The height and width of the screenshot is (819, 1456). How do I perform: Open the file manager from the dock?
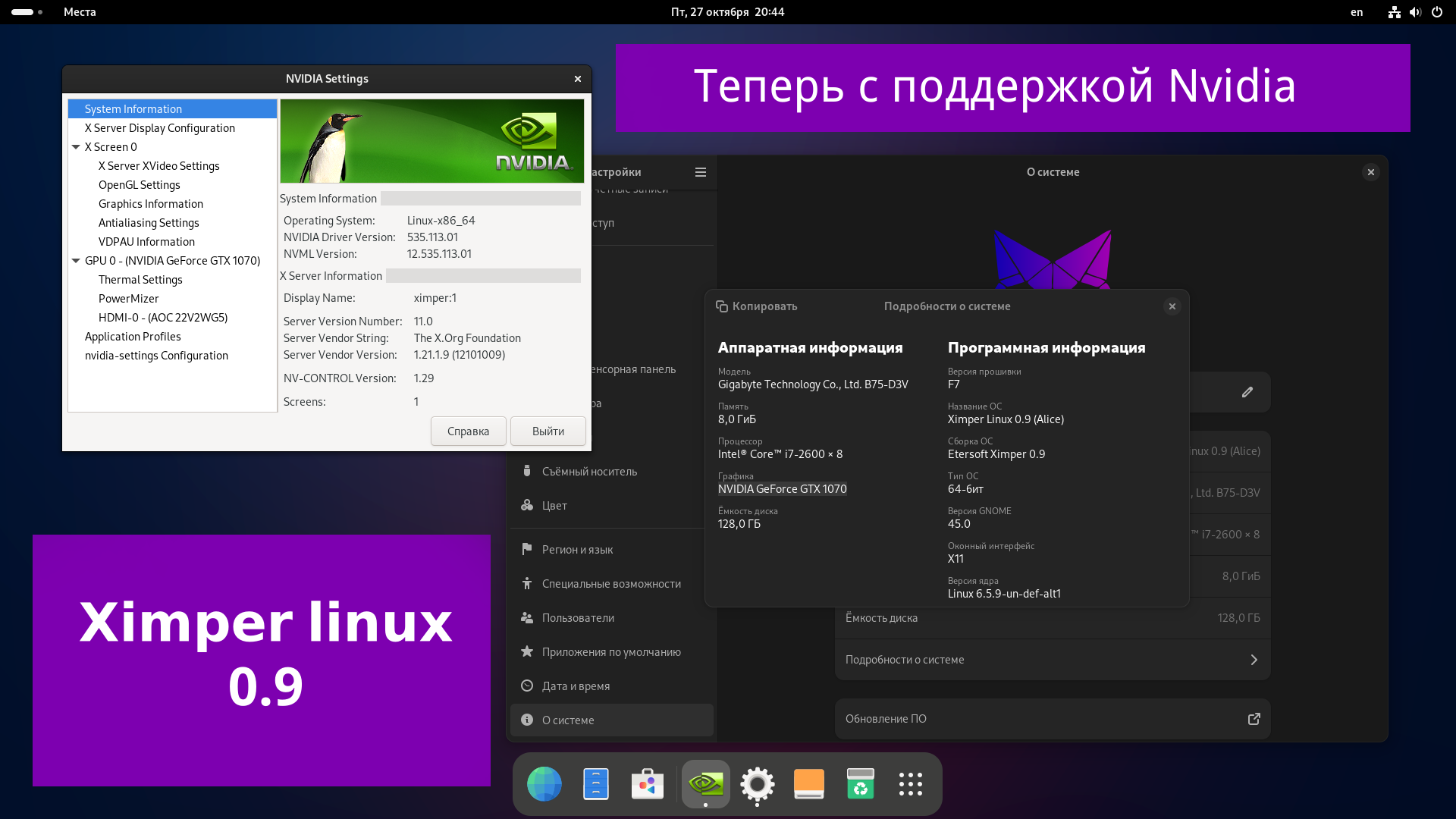[x=596, y=783]
